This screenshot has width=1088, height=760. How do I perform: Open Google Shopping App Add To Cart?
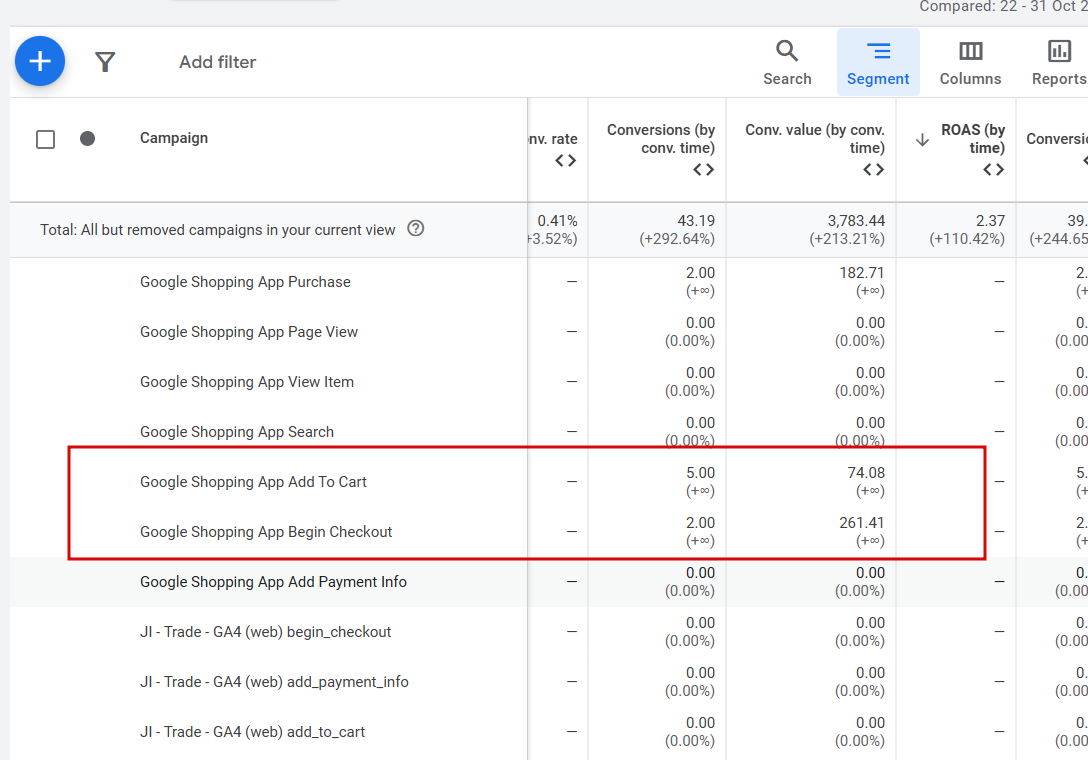[x=253, y=482]
